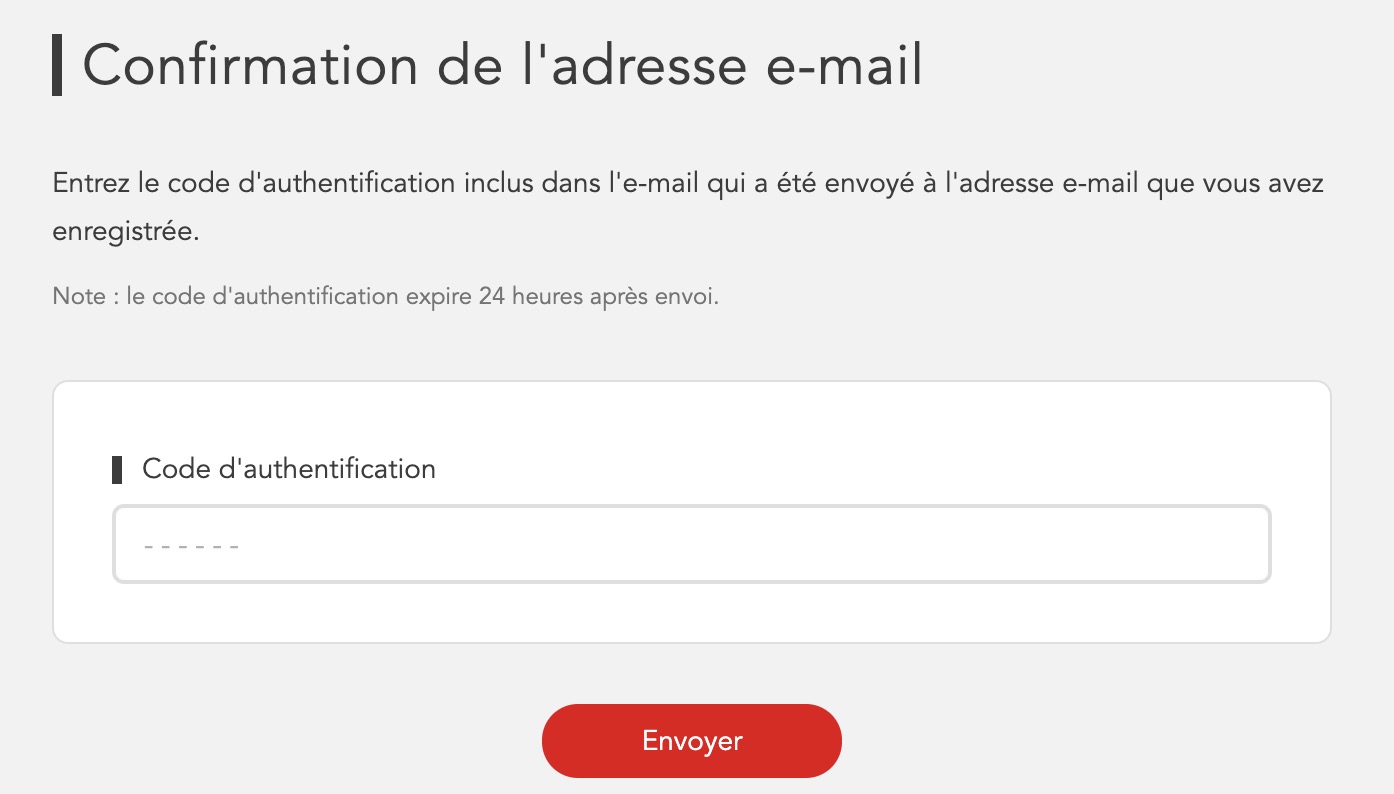Click the word "Confirmation" in the heading
The width and height of the screenshot is (1394, 794).
click(x=250, y=66)
